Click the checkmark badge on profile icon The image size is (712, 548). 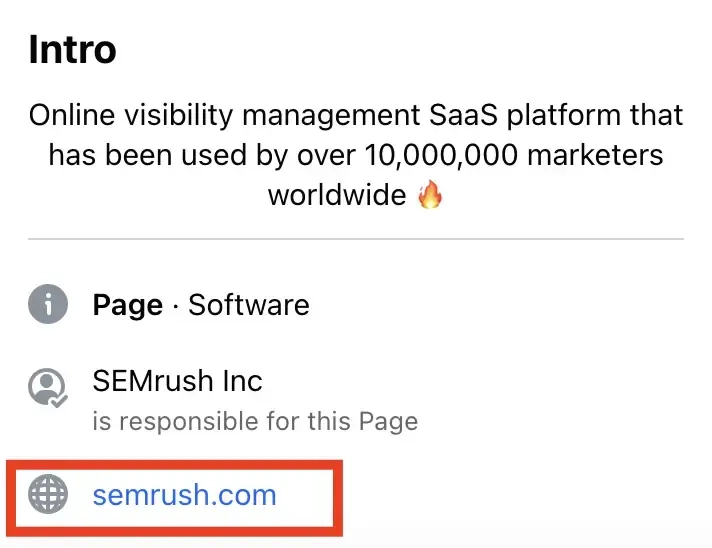tap(60, 399)
